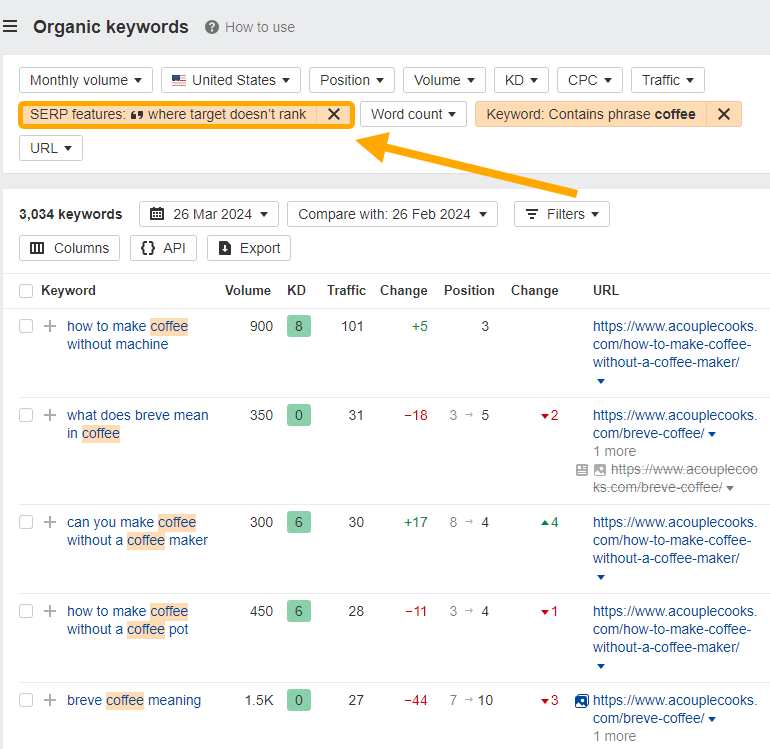Sort by Traffic column header
This screenshot has height=749, width=770.
[347, 291]
